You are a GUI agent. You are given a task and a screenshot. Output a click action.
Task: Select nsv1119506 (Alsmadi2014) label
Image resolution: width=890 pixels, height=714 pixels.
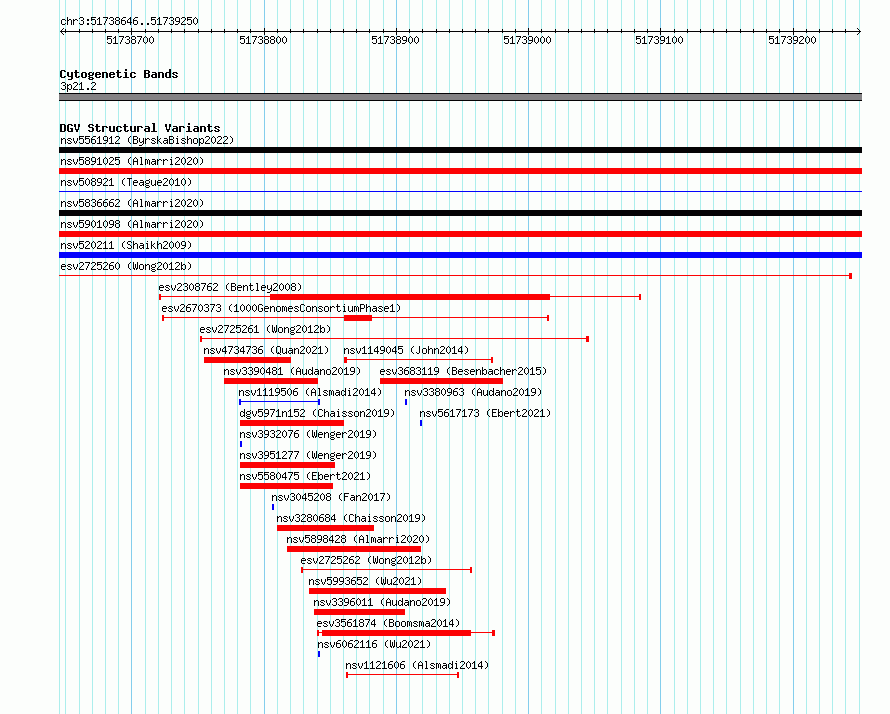coord(310,392)
